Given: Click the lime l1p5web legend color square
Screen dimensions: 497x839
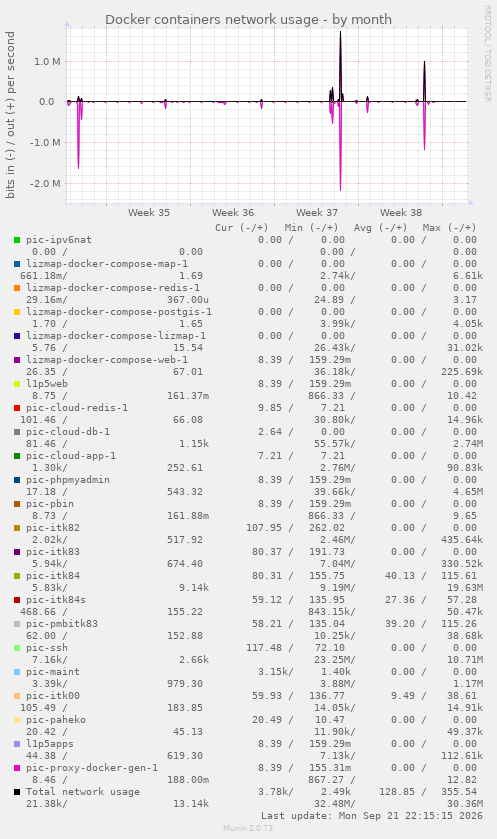Looking at the screenshot, I should click(17, 384).
